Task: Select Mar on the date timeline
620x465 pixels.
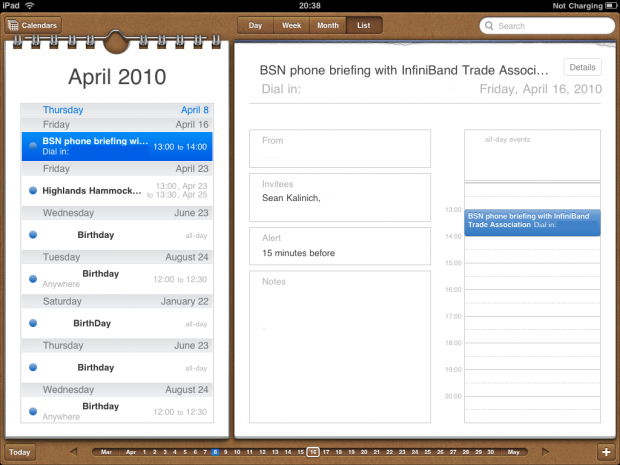Action: coord(106,452)
